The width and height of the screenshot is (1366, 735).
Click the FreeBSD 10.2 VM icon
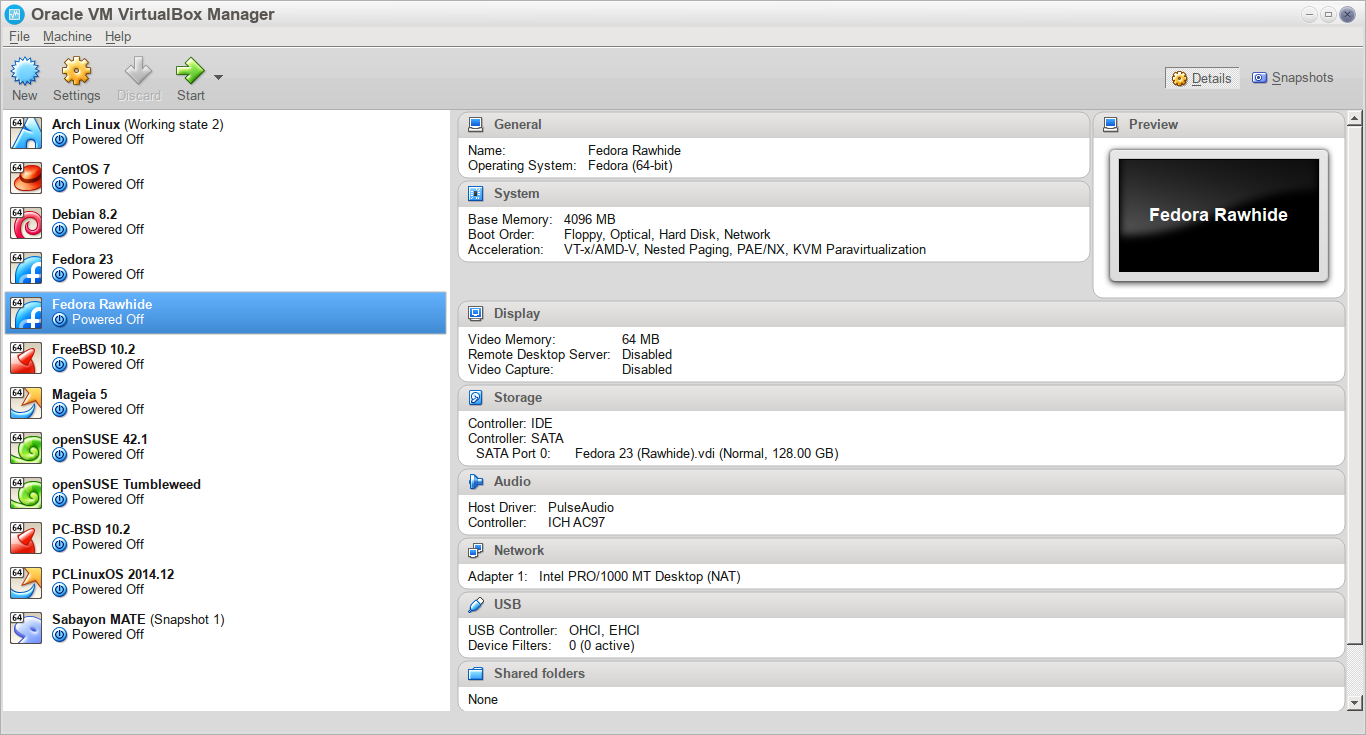pyautogui.click(x=26, y=357)
